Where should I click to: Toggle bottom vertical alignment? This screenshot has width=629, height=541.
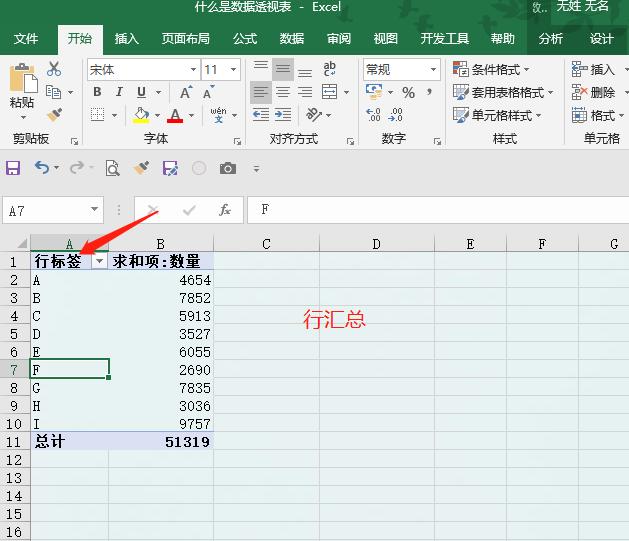coord(305,71)
